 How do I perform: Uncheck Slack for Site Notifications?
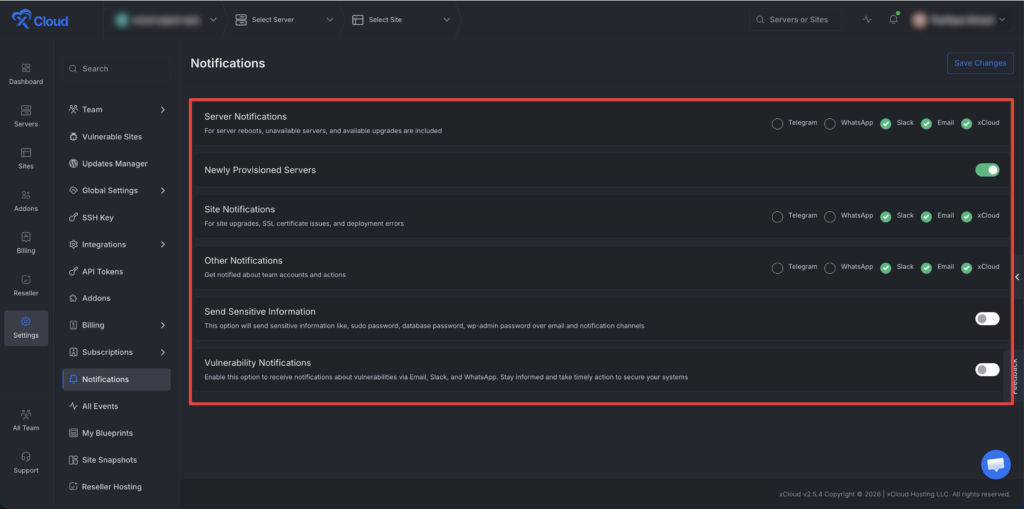(886, 216)
